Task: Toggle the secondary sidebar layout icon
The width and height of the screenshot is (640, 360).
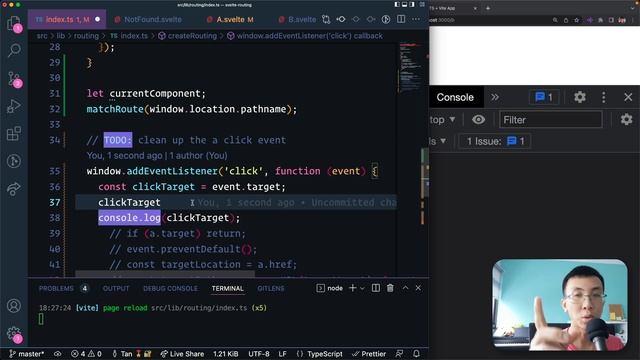Action: 412,4
